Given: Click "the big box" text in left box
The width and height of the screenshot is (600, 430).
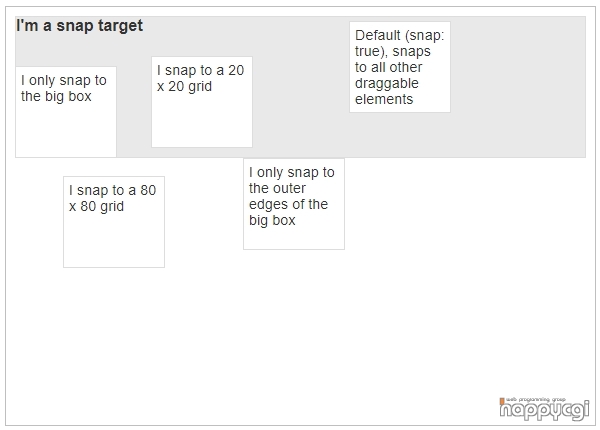Looking at the screenshot, I should tap(56, 96).
